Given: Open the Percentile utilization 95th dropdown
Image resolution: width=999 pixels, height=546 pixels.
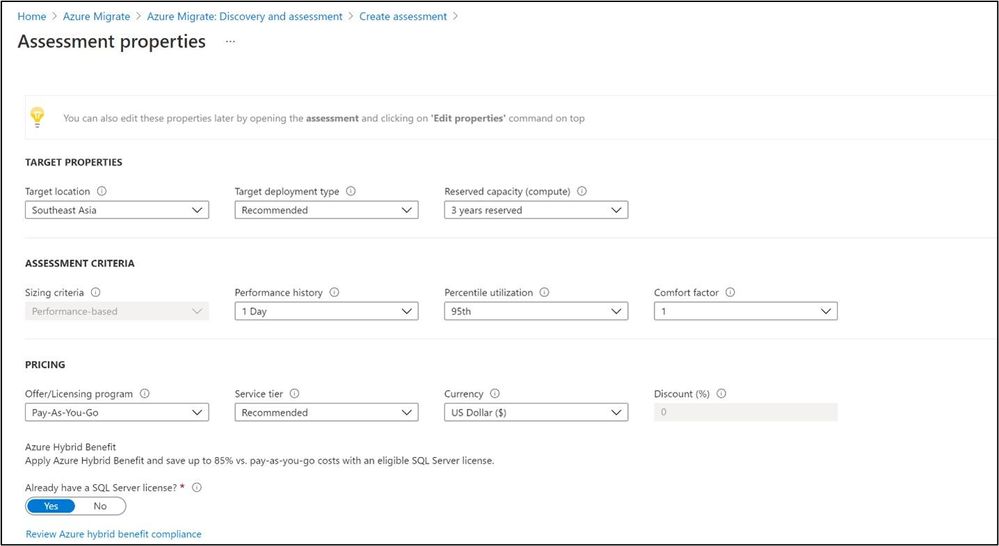Looking at the screenshot, I should 536,312.
